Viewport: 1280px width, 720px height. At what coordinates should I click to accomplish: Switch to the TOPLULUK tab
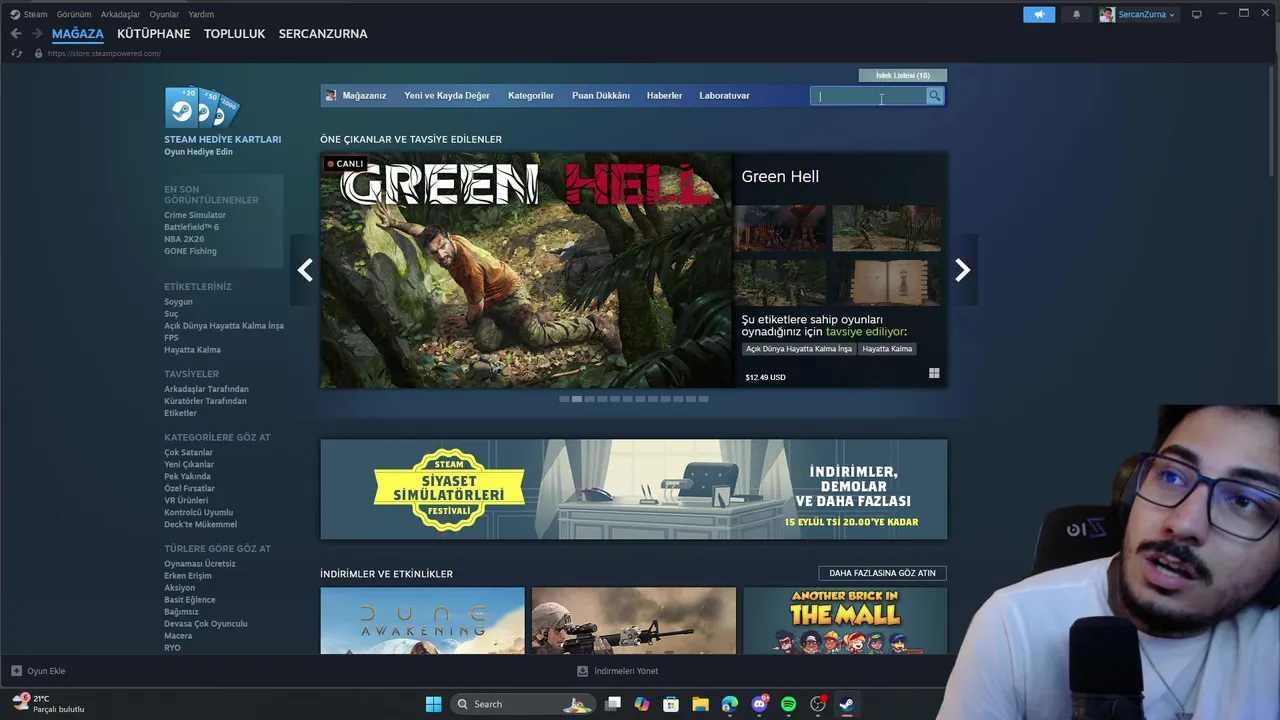234,33
